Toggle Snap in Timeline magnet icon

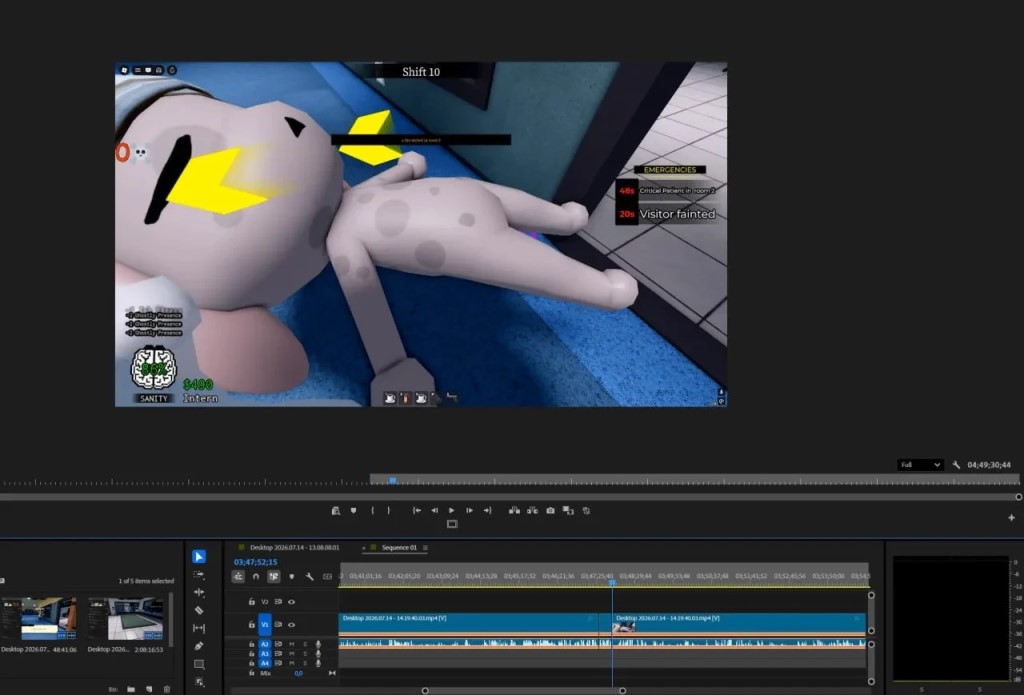coord(256,577)
